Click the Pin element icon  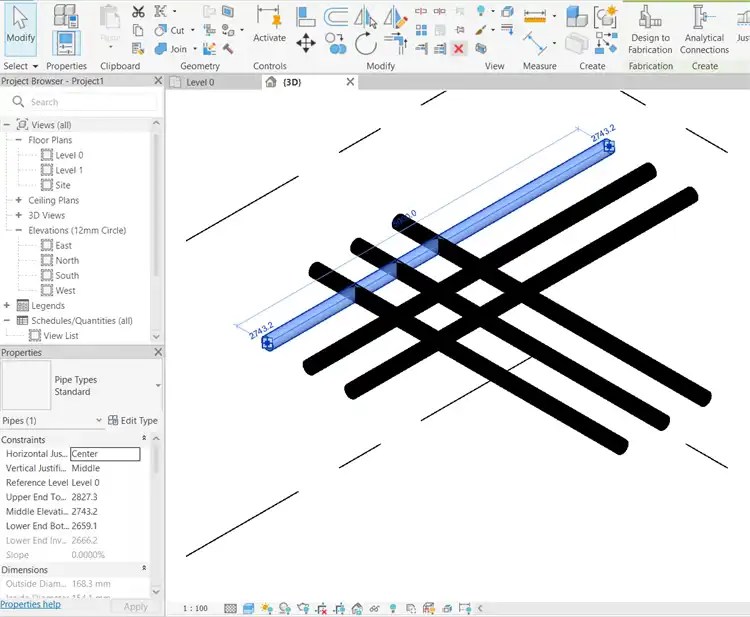tap(460, 30)
